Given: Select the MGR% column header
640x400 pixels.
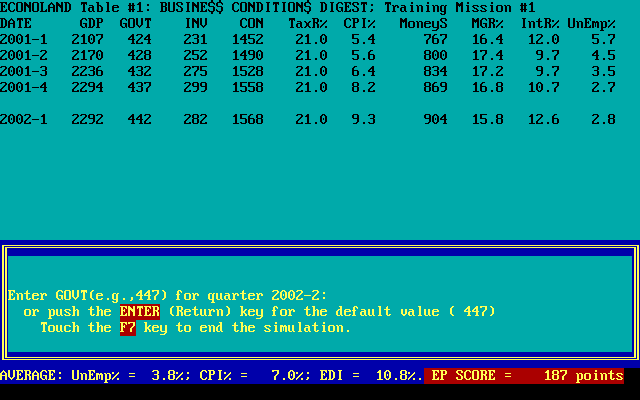Looking at the screenshot, I should click(x=487, y=24).
